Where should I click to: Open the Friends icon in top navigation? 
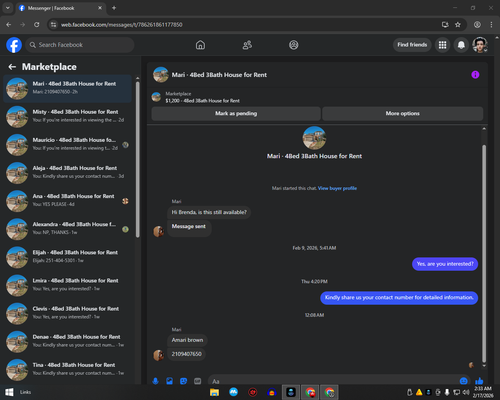pos(247,45)
